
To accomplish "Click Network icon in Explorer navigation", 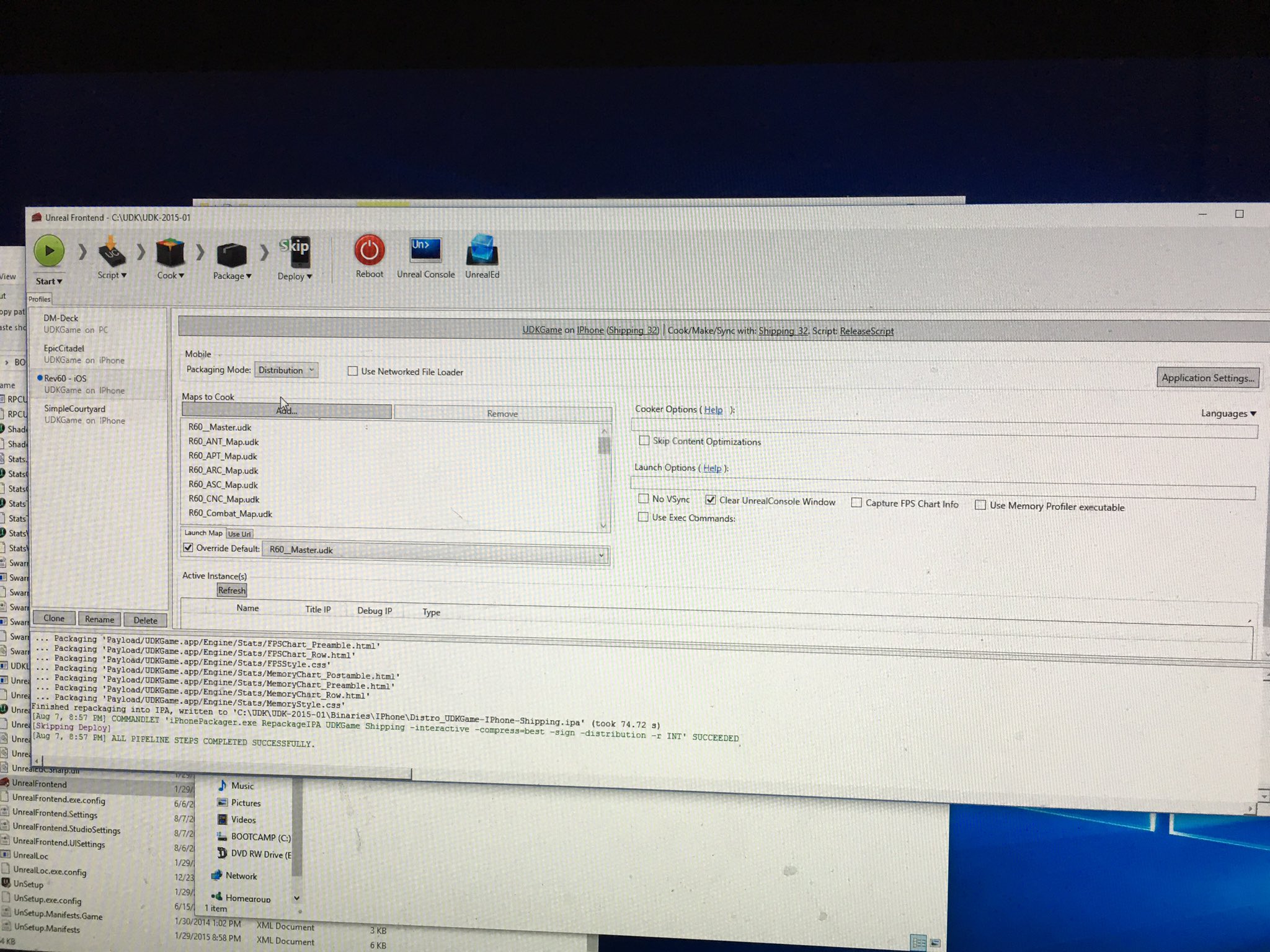I will click(x=216, y=875).
